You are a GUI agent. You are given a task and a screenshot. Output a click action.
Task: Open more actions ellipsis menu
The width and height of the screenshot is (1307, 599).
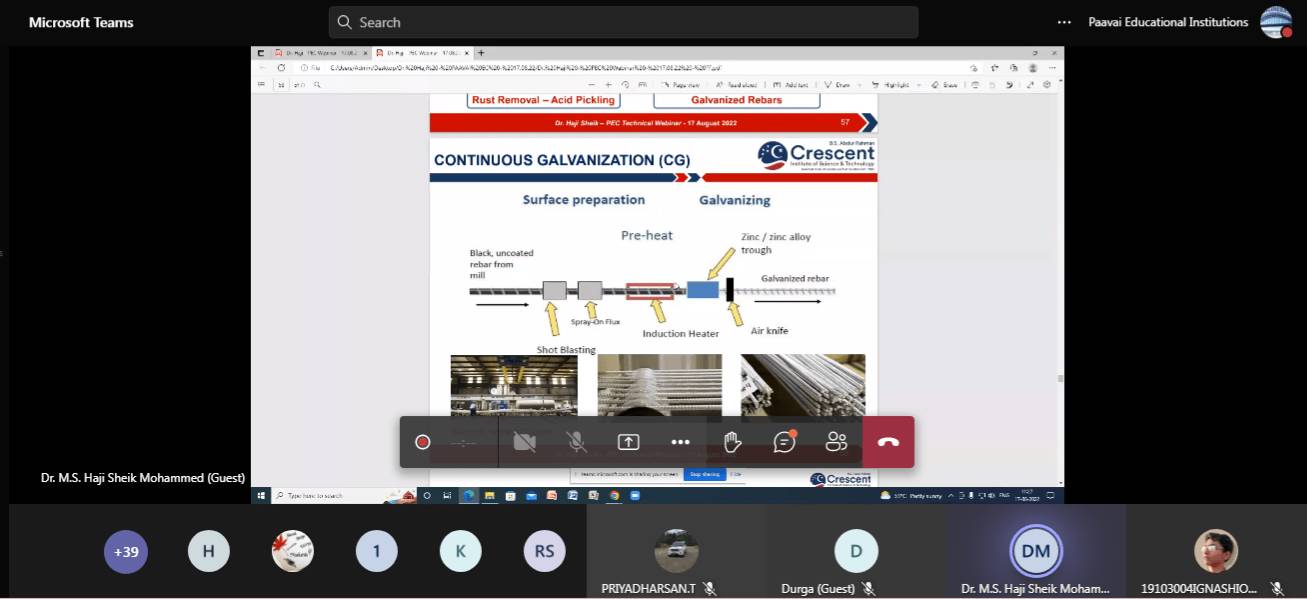point(680,442)
